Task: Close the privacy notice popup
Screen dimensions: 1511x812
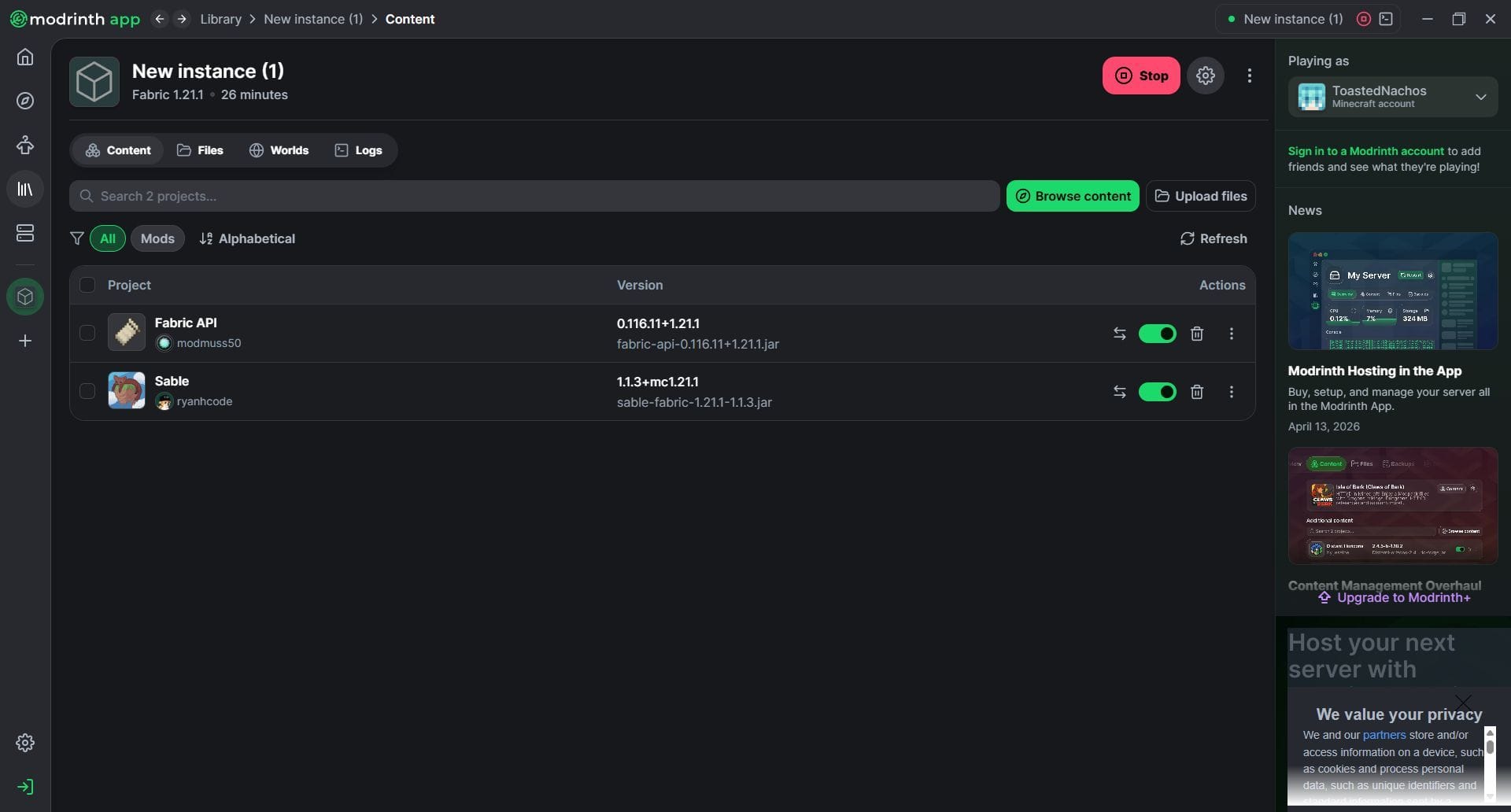Action: coord(1463,702)
